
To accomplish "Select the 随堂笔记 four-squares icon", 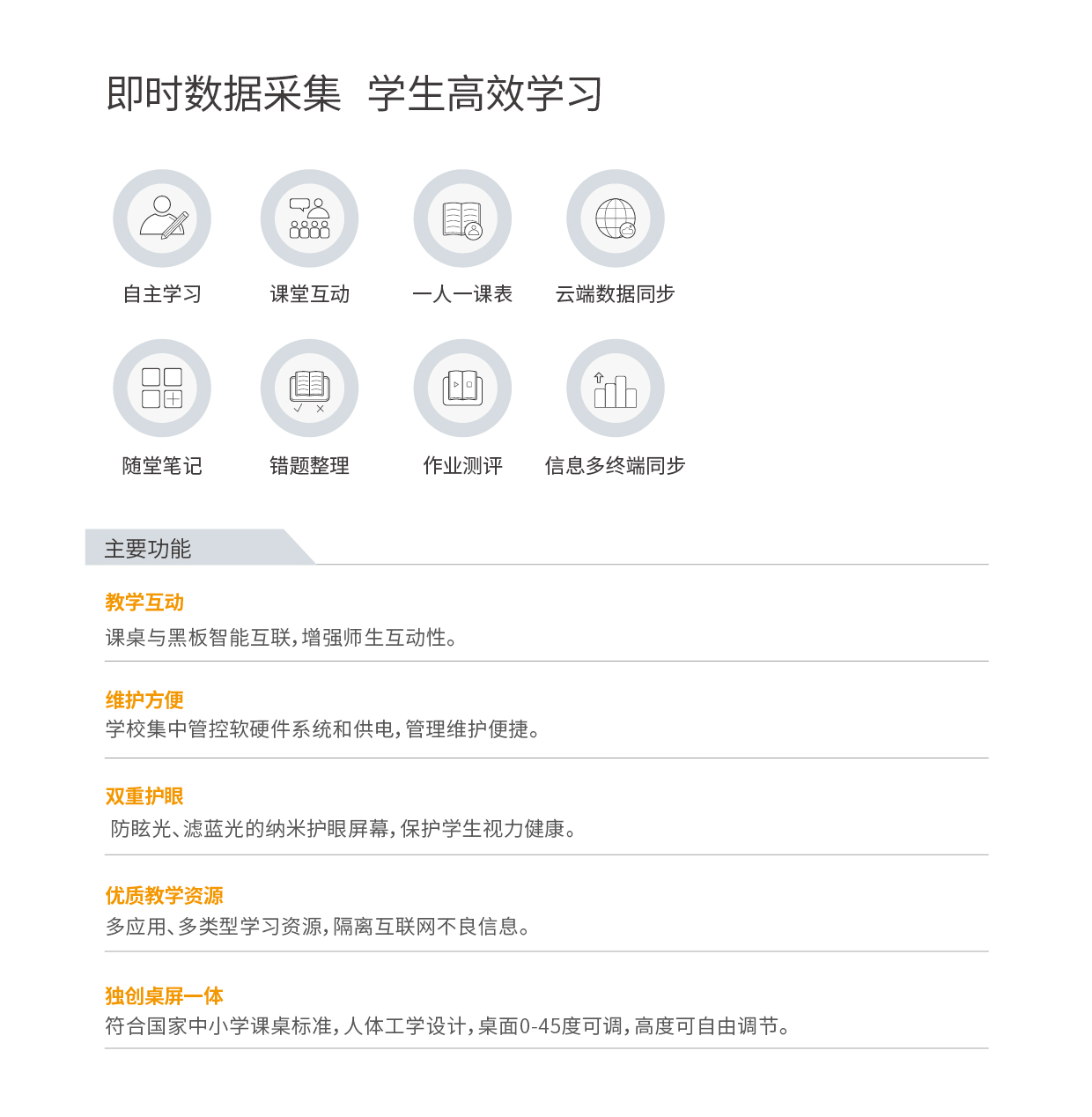I will tap(162, 388).
